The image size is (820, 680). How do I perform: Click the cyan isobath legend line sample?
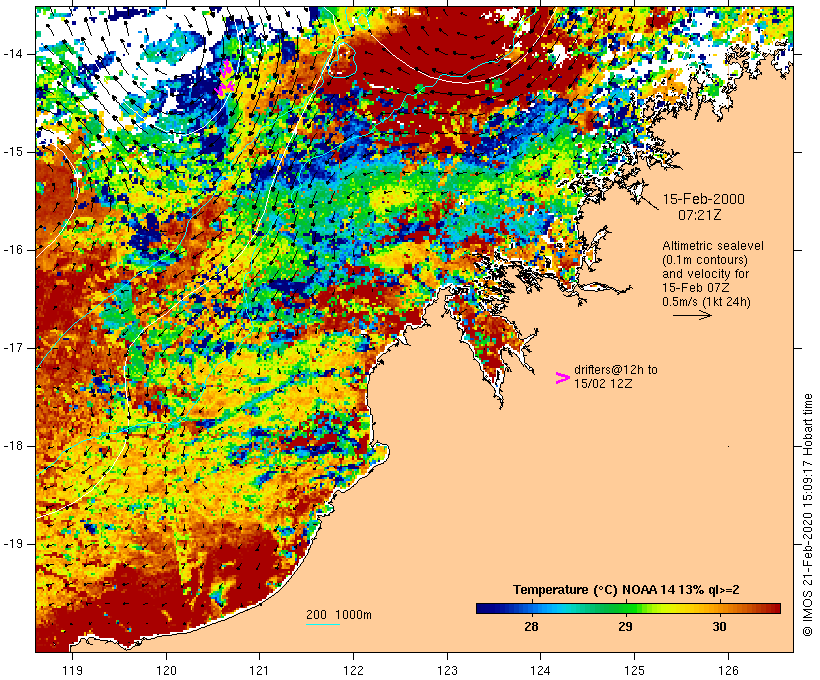[323, 624]
